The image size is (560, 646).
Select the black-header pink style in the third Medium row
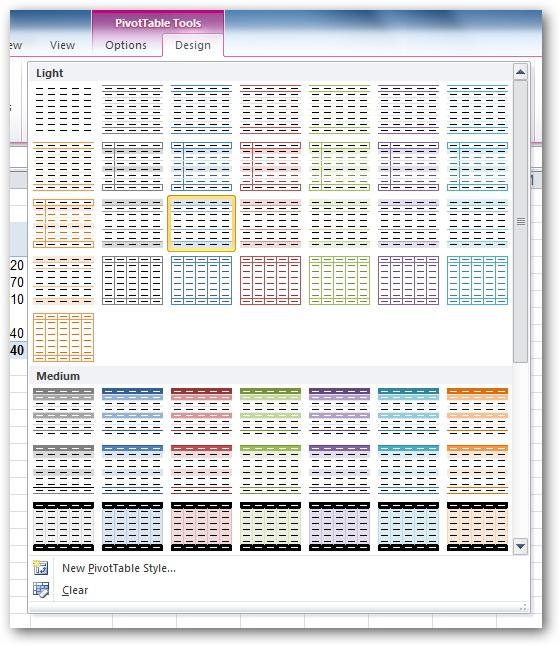point(202,526)
